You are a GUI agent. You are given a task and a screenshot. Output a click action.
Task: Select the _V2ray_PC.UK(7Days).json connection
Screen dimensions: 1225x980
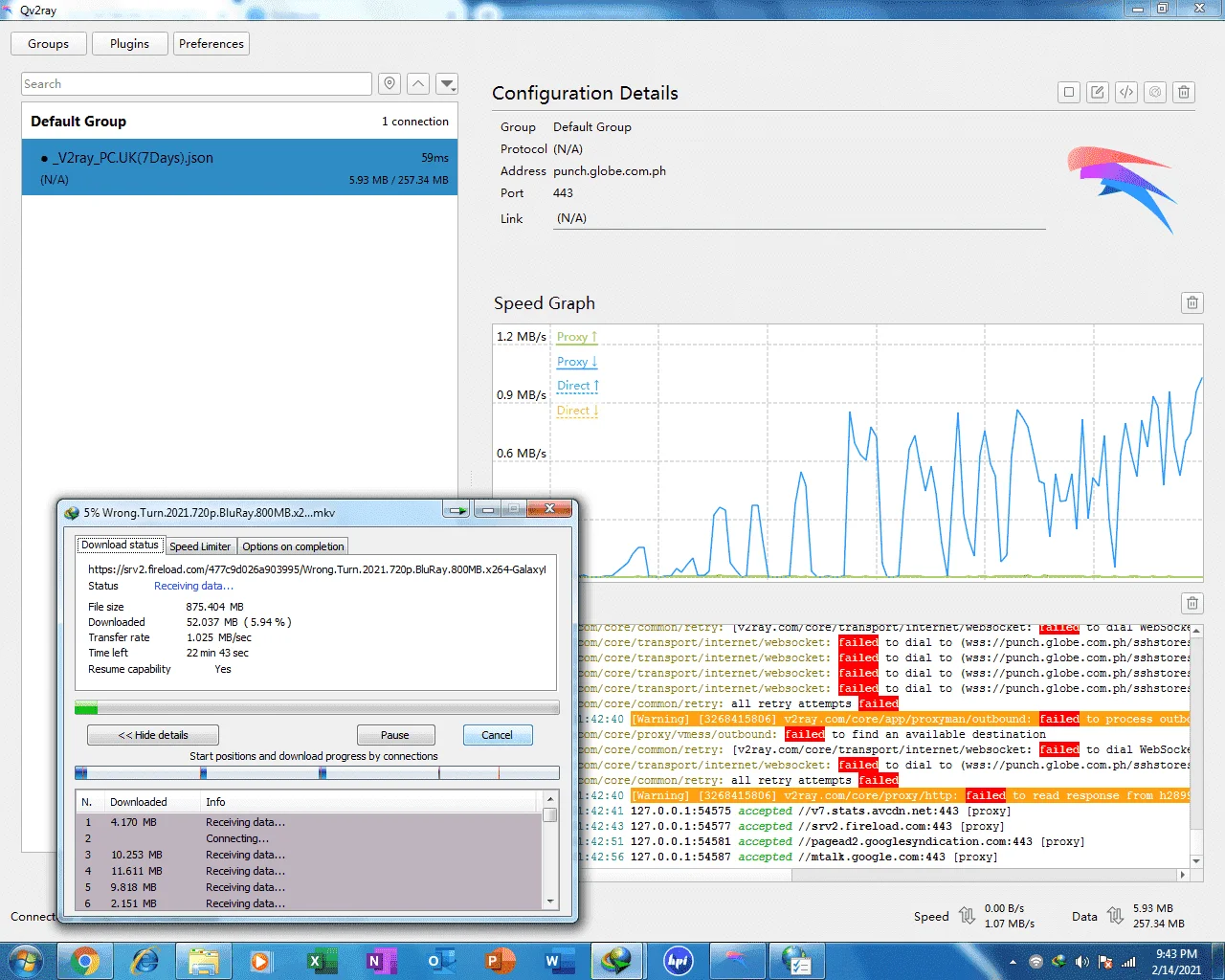point(239,168)
